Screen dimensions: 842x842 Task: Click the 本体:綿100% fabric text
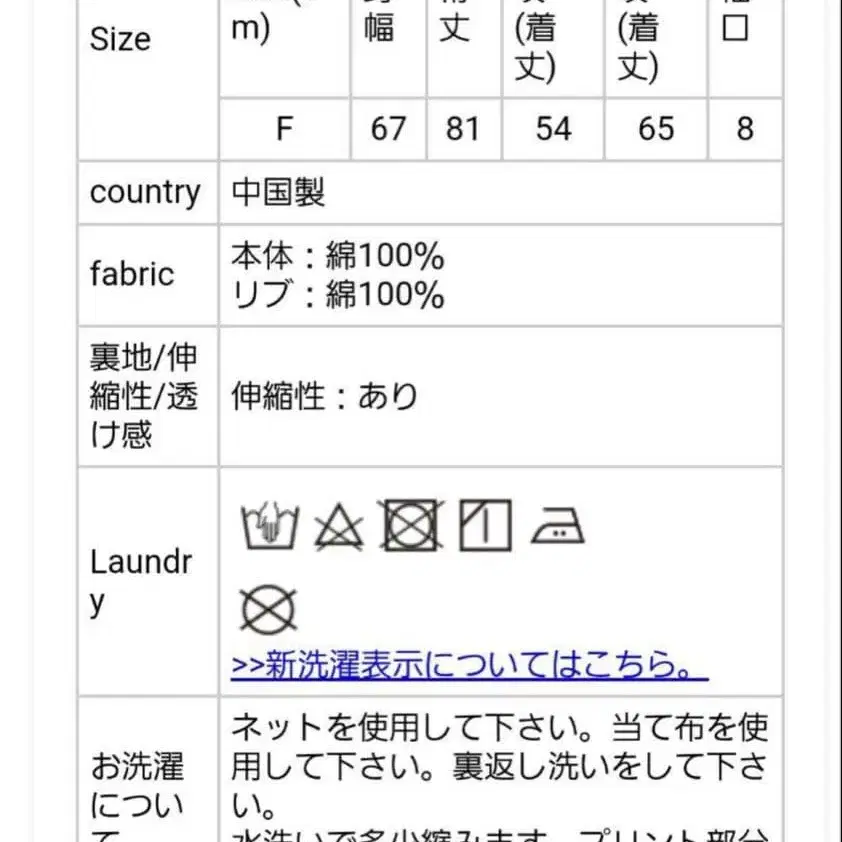click(337, 257)
